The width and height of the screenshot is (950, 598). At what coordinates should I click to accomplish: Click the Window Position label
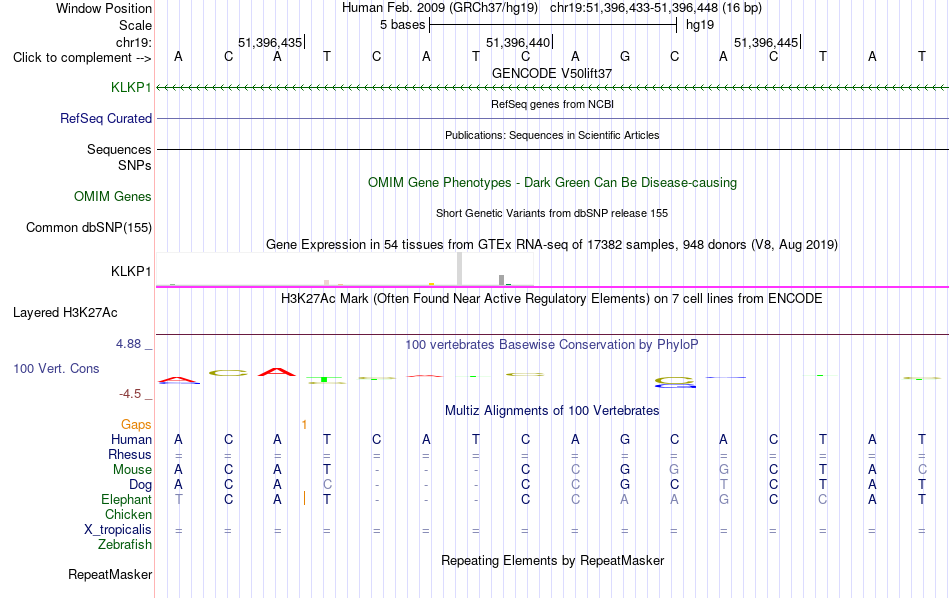104,8
